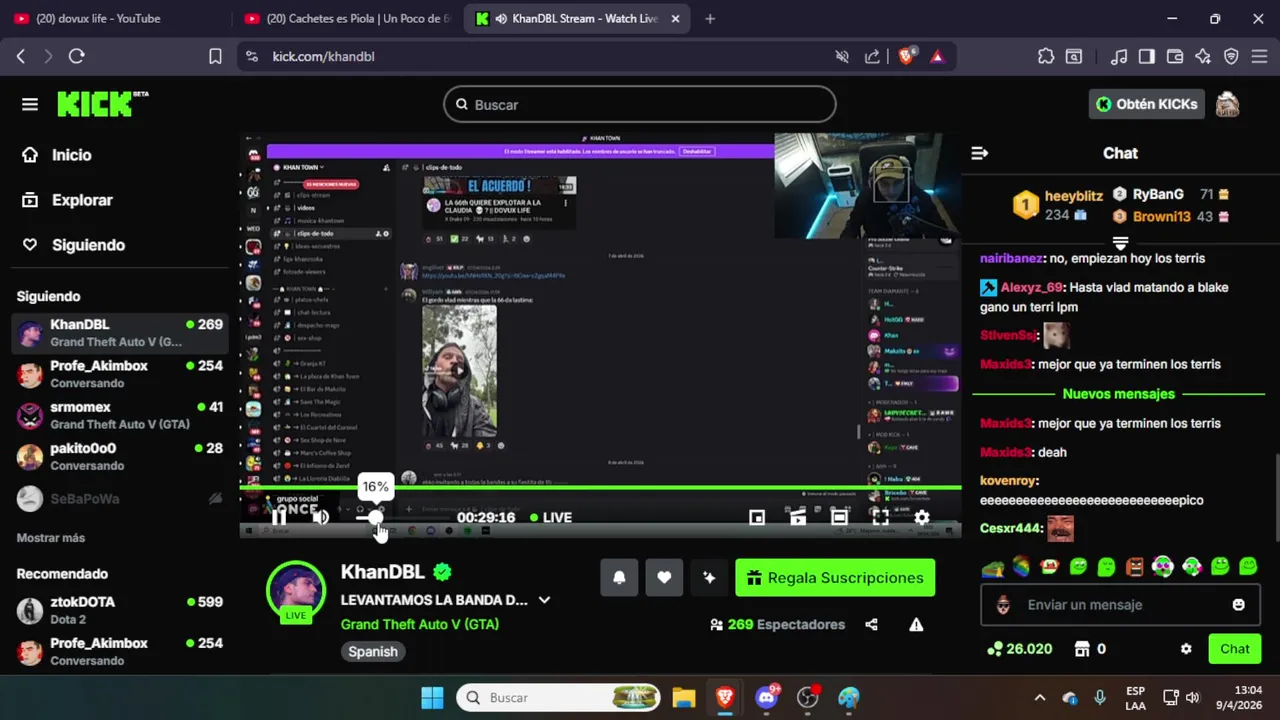This screenshot has width=1280, height=720.
Task: Open the Brave Wallet icon
Action: [1175, 57]
